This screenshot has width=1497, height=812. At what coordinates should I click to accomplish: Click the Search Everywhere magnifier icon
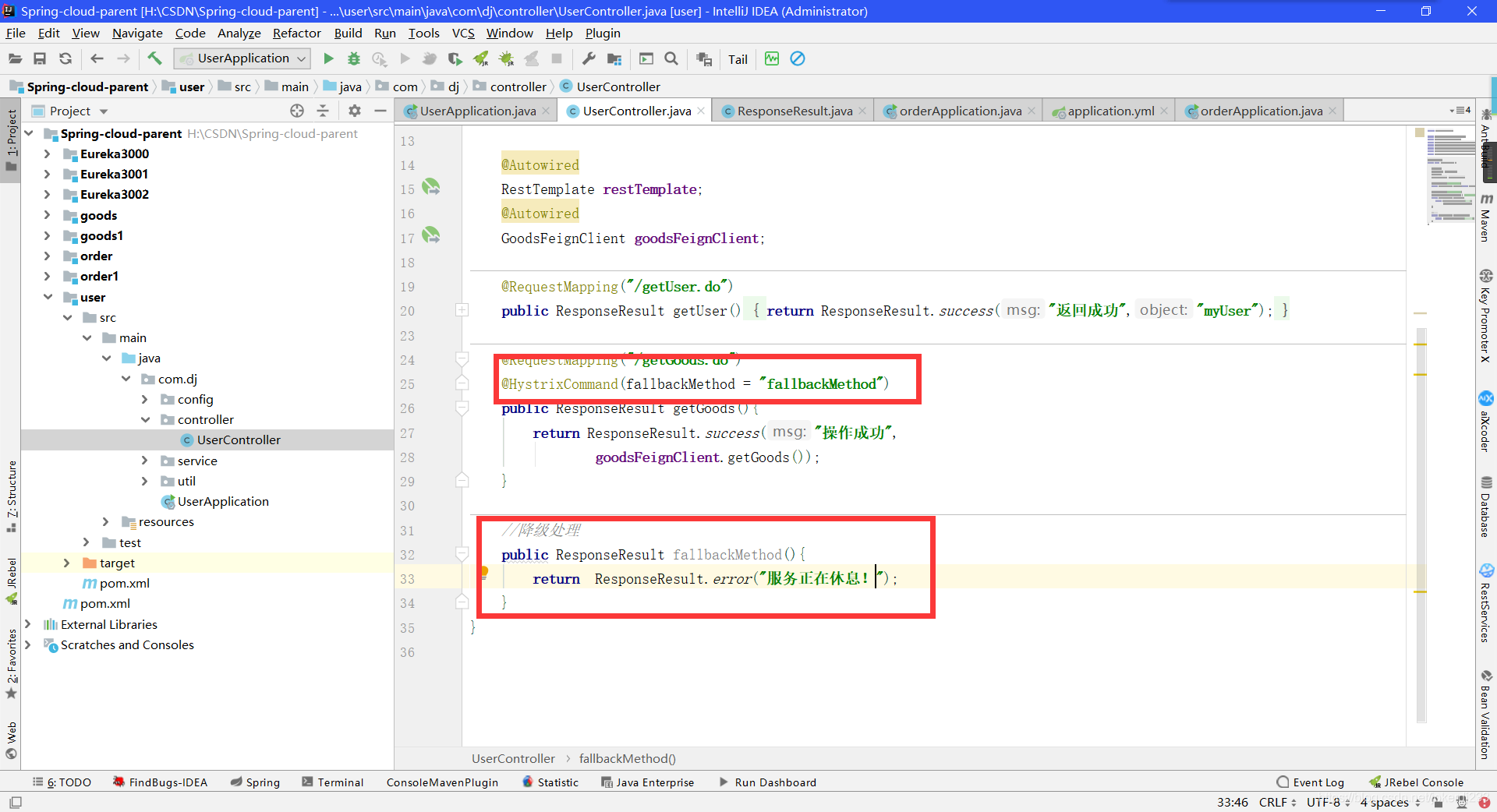[671, 58]
